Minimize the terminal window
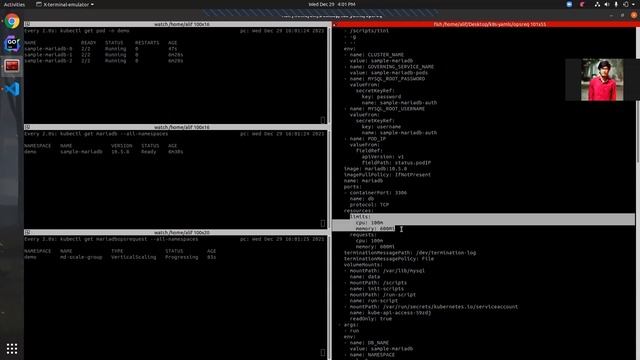 [611, 15]
